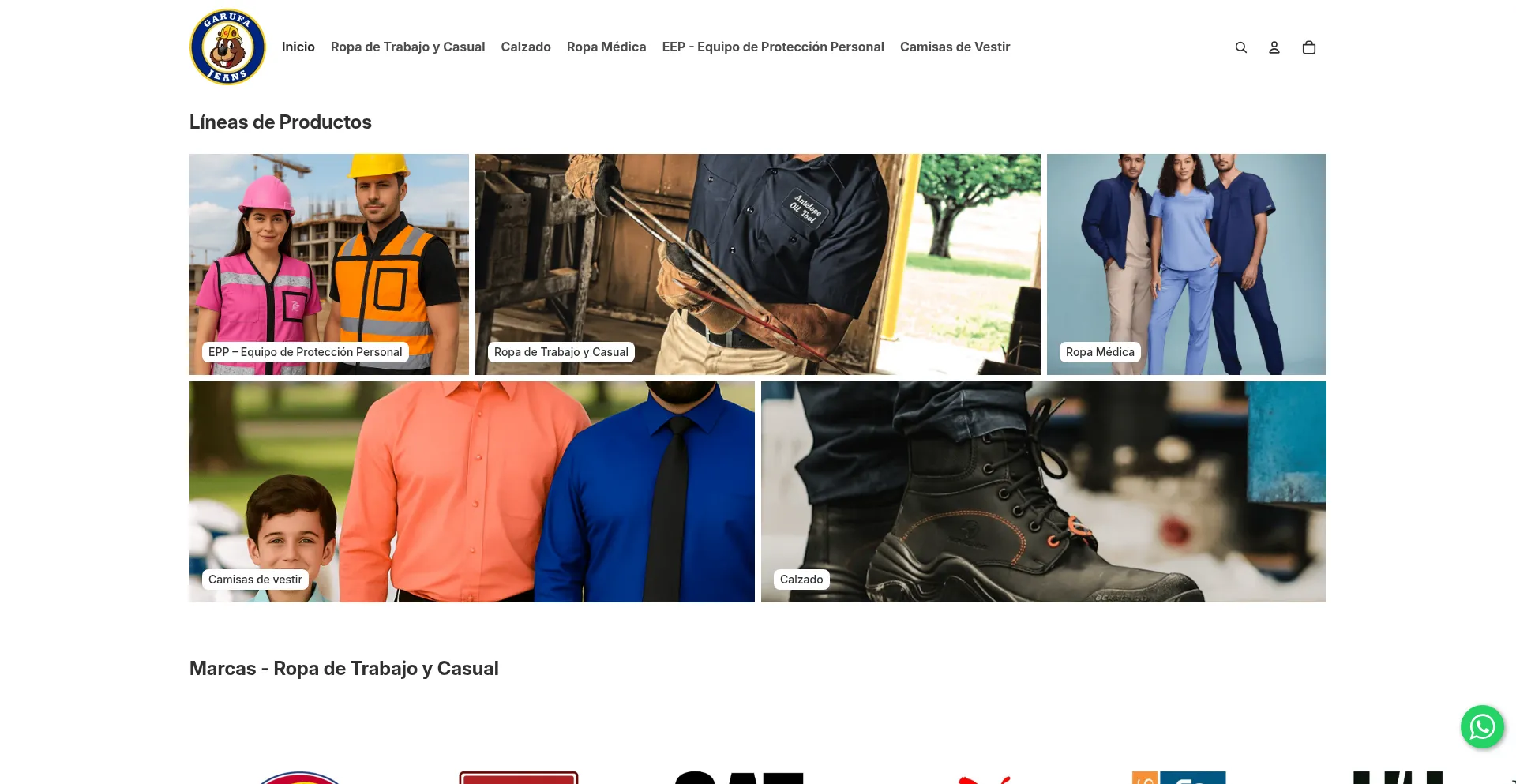Open the user account icon
The width and height of the screenshot is (1516, 784).
click(1274, 47)
